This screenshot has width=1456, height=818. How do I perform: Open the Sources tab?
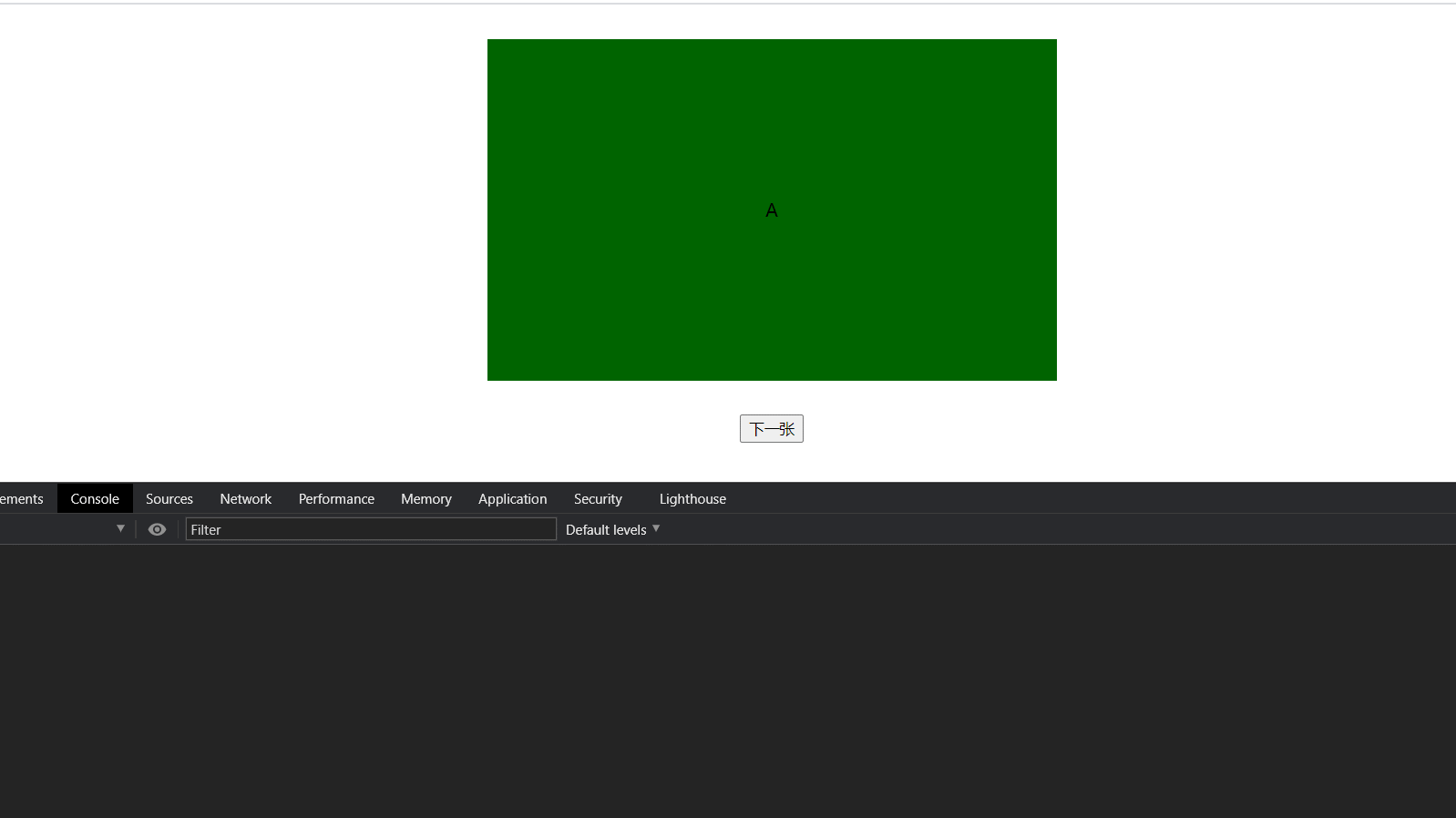[169, 499]
